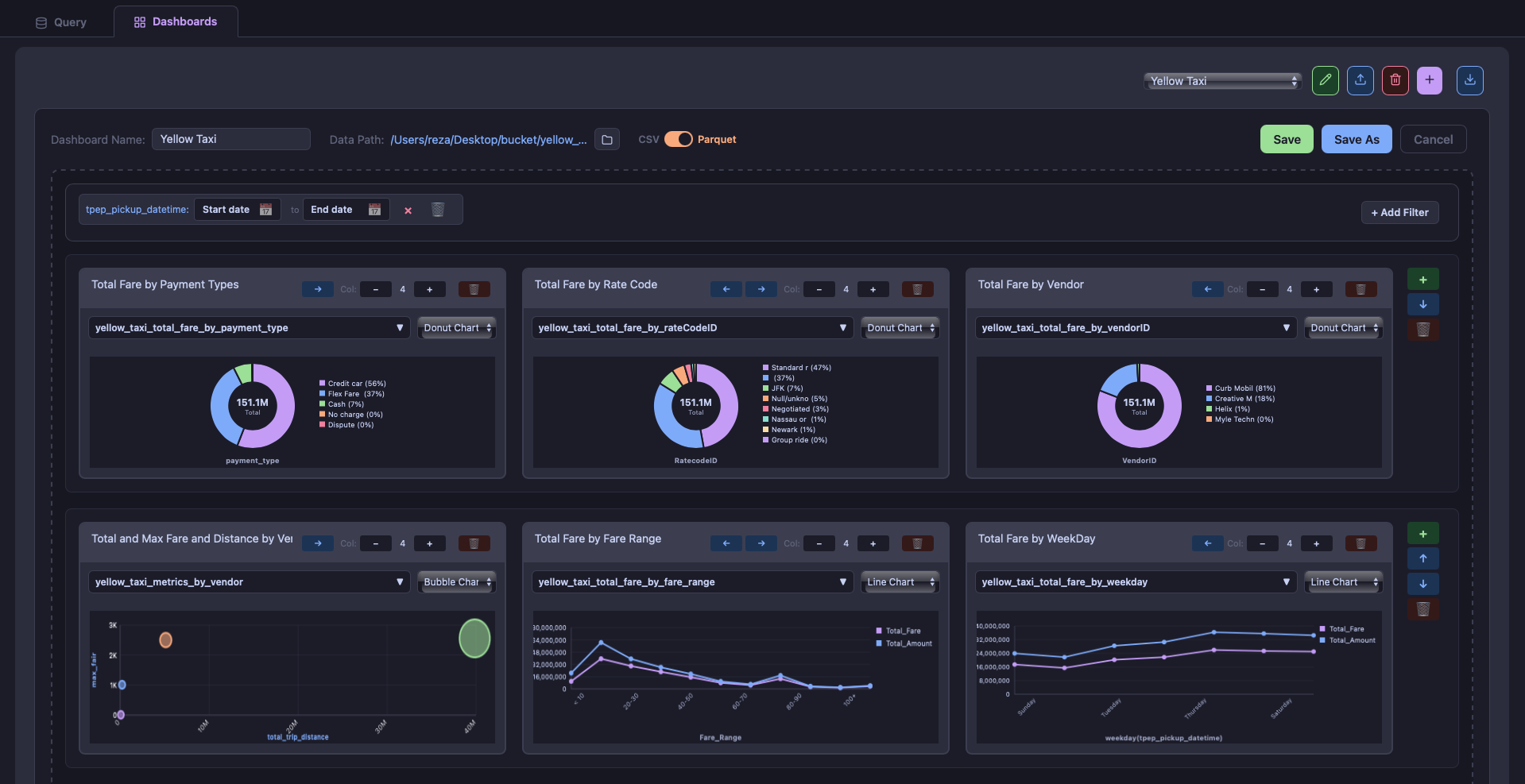Image resolution: width=1525 pixels, height=784 pixels.
Task: Open the data path file link
Action: click(489, 140)
